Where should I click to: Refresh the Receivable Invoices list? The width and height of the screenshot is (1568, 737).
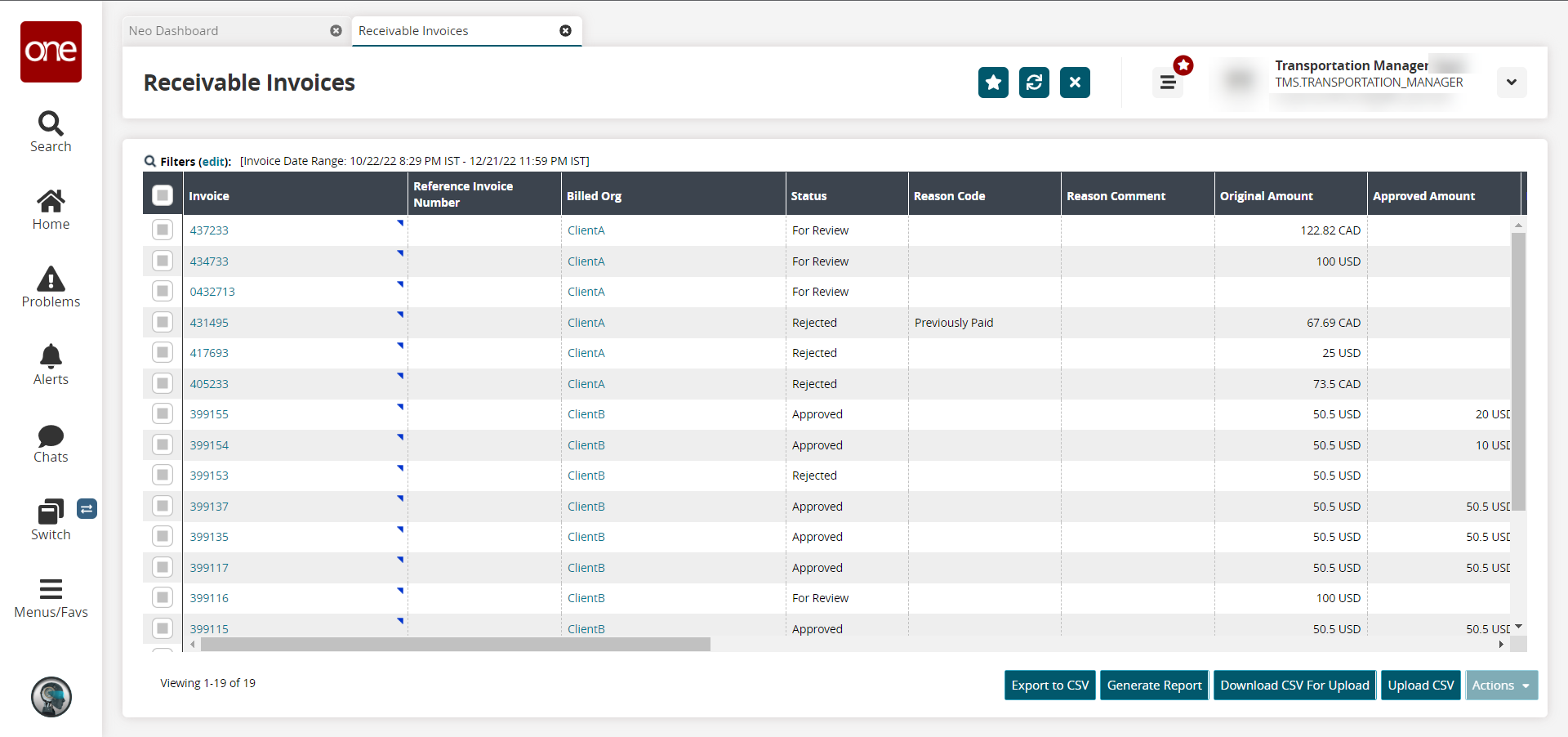pyautogui.click(x=1034, y=83)
